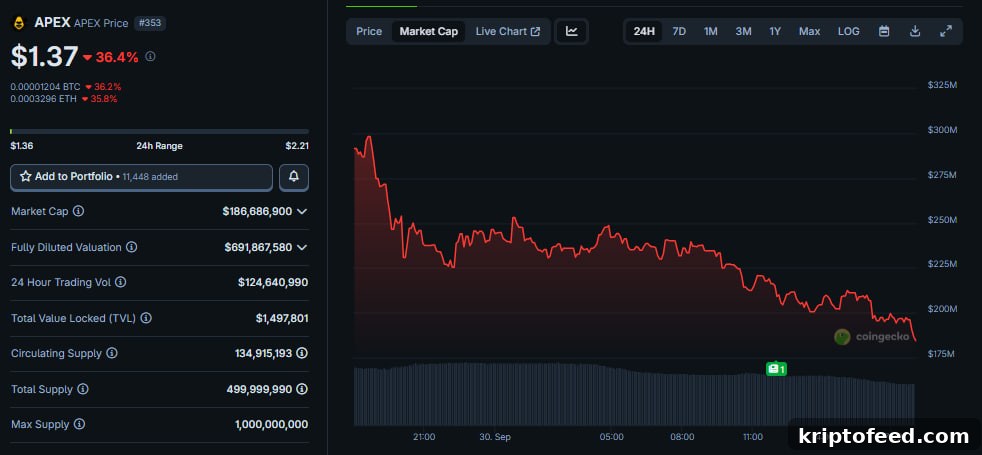Switch to Price chart tab
This screenshot has height=455, width=982.
pos(369,31)
